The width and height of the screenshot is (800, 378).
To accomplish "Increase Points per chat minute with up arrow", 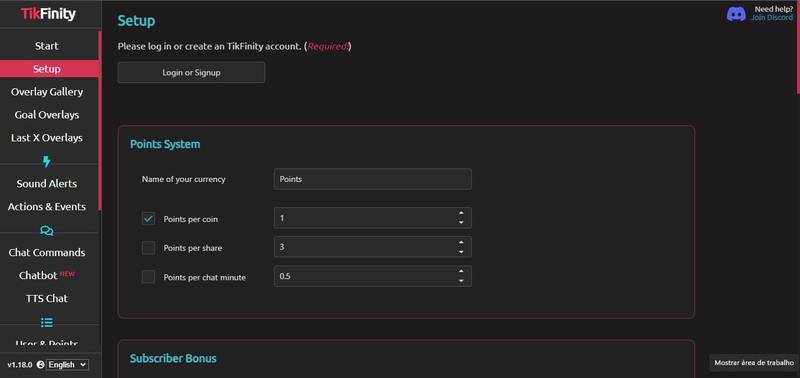I will coord(461,271).
